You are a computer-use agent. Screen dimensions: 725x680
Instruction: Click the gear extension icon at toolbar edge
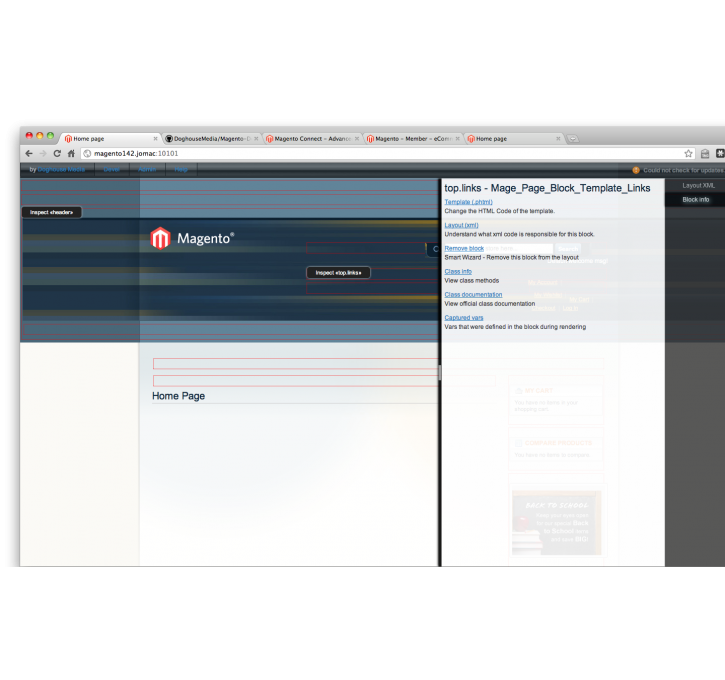coord(720,153)
